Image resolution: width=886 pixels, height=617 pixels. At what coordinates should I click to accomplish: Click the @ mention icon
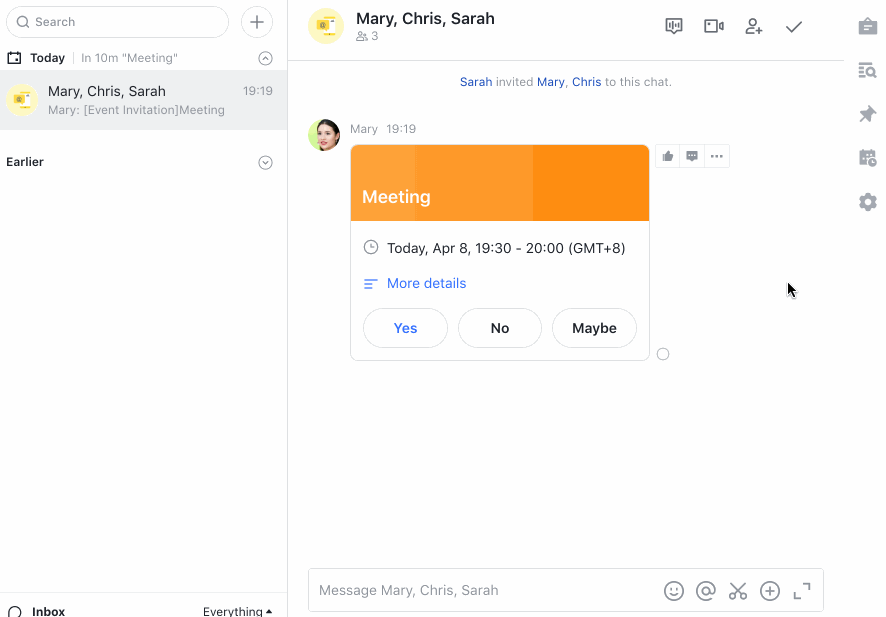coord(706,591)
